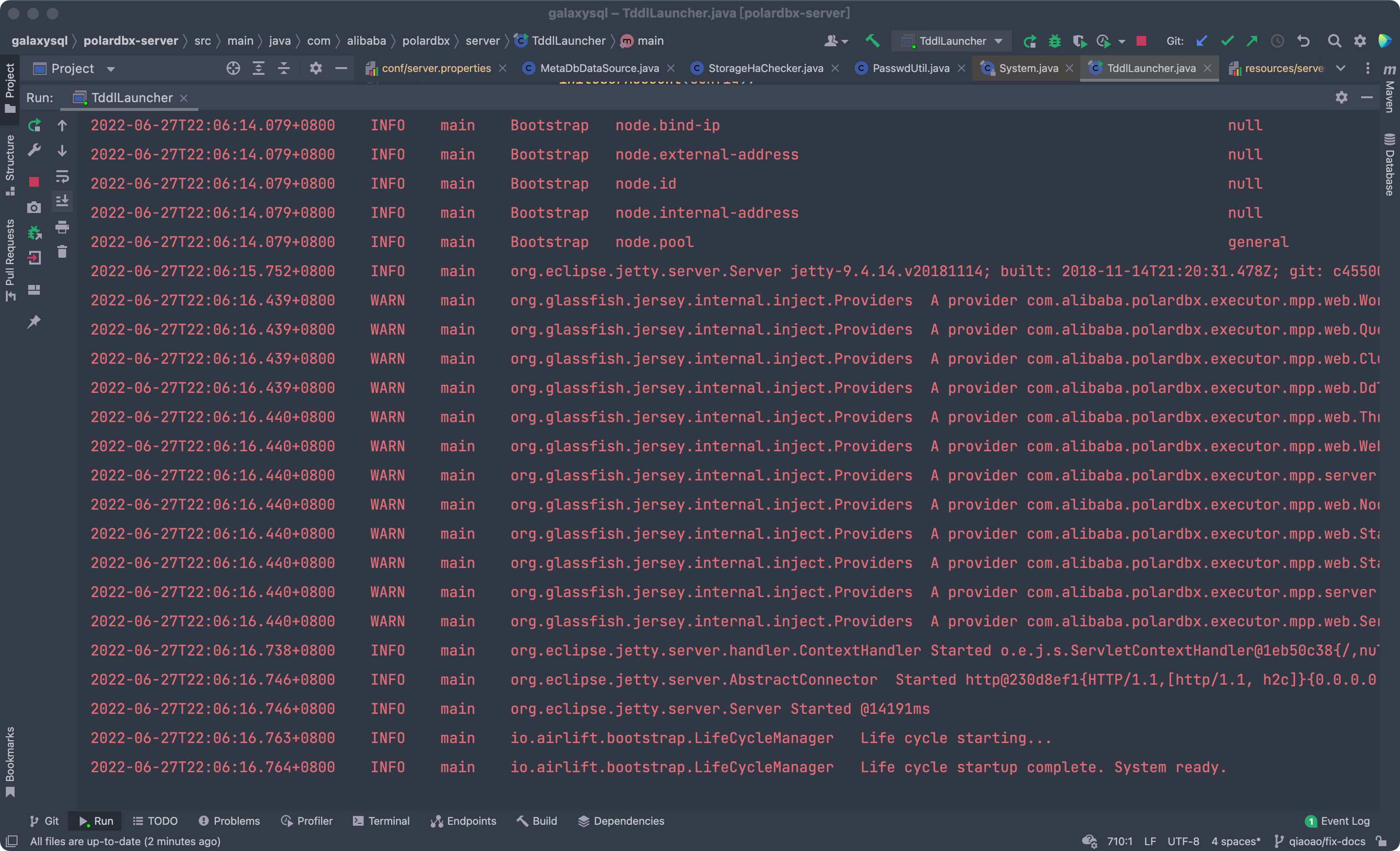Open the Terminal tool window tab
1400x851 pixels.
pos(381,821)
